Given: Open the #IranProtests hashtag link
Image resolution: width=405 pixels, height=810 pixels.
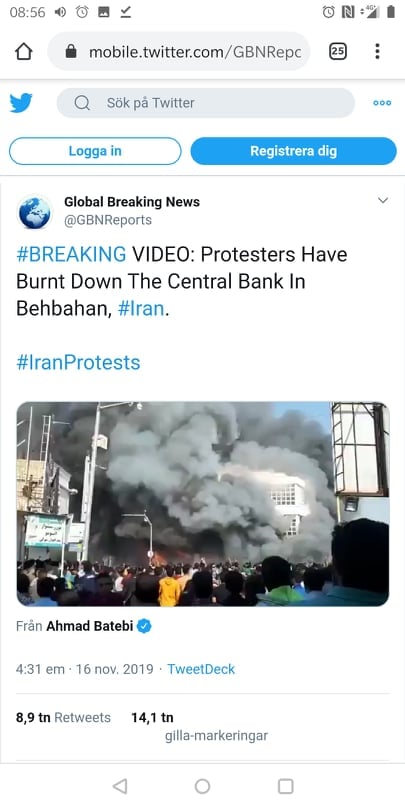Looking at the screenshot, I should pos(78,362).
